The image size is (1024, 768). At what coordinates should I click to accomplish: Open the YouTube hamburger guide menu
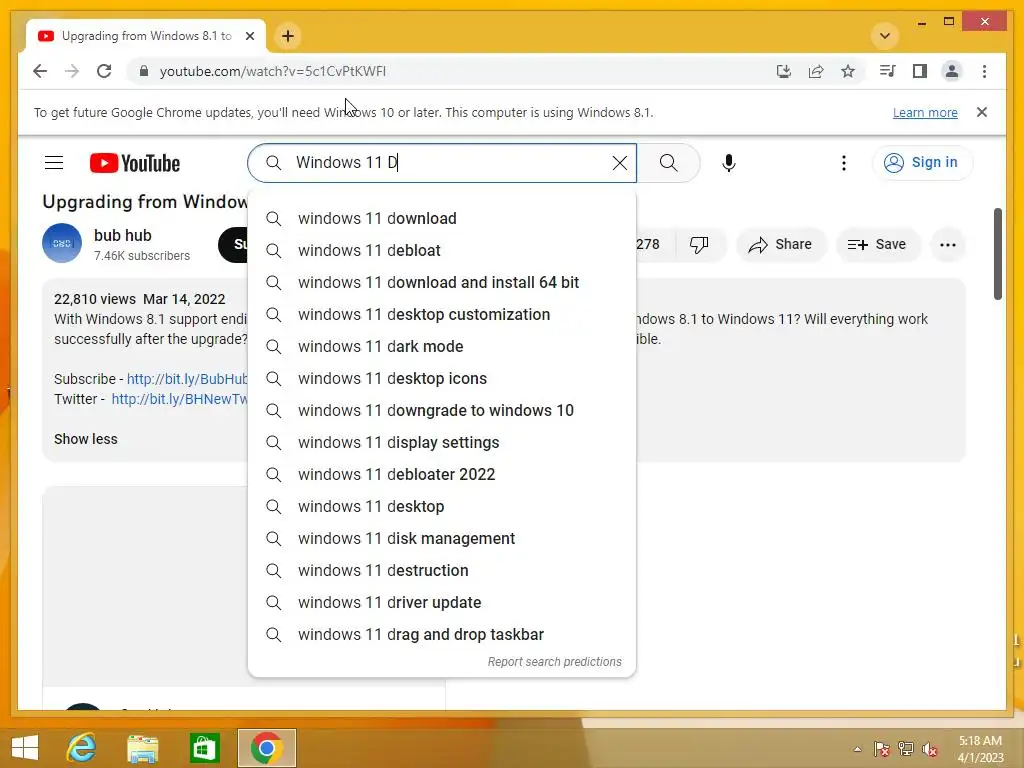pyautogui.click(x=54, y=163)
